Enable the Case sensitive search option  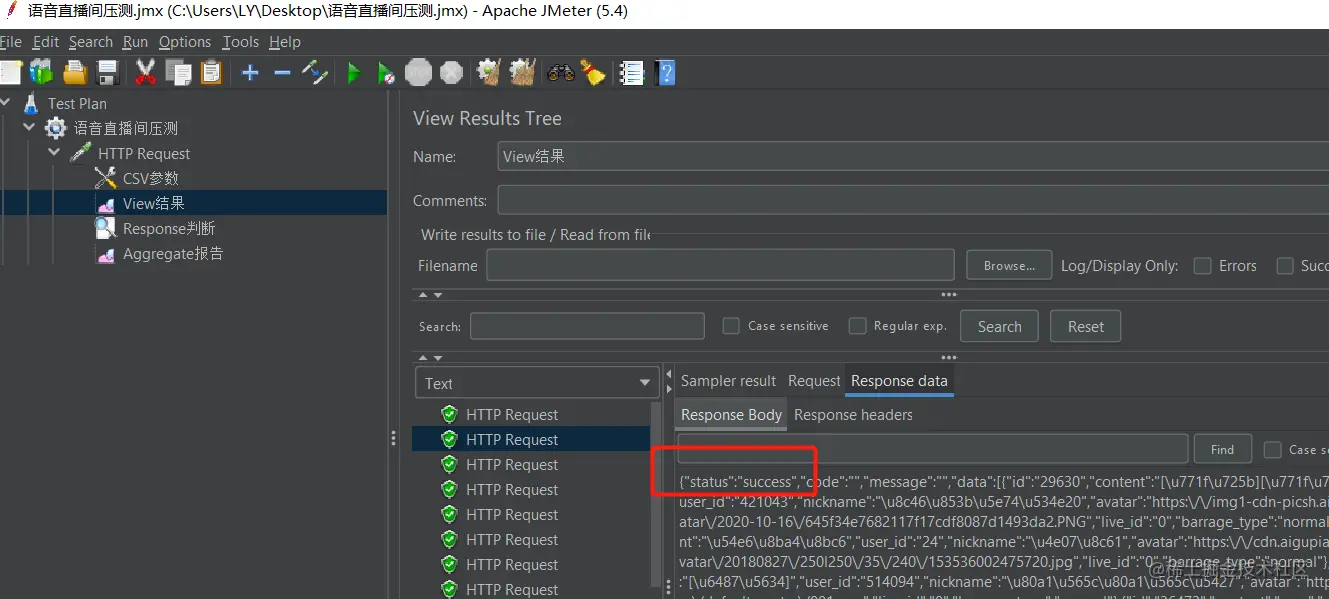(x=731, y=326)
